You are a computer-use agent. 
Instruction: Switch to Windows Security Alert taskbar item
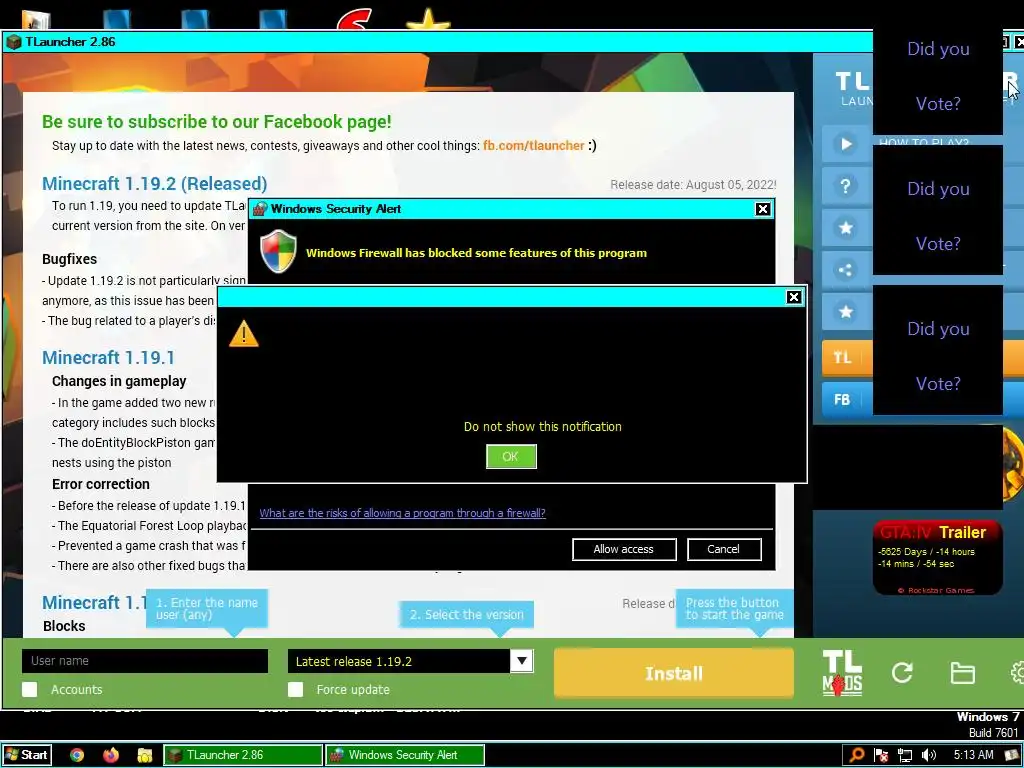click(x=405, y=755)
